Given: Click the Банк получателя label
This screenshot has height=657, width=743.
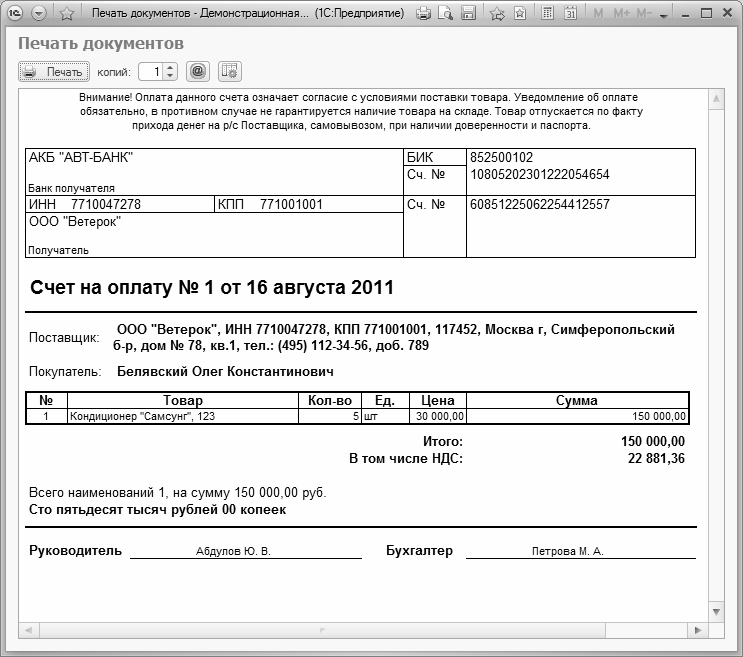Looking at the screenshot, I should coord(71,188).
